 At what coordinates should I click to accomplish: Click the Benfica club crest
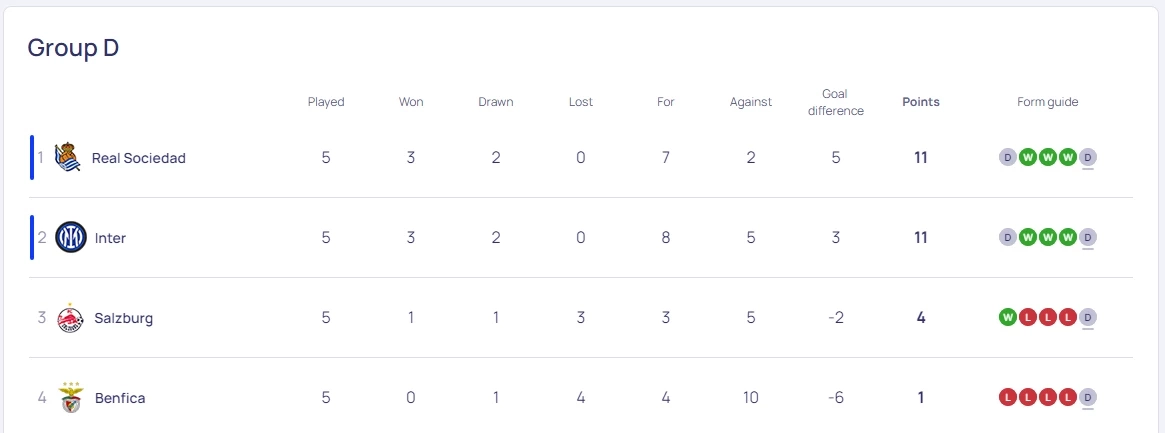[x=71, y=398]
